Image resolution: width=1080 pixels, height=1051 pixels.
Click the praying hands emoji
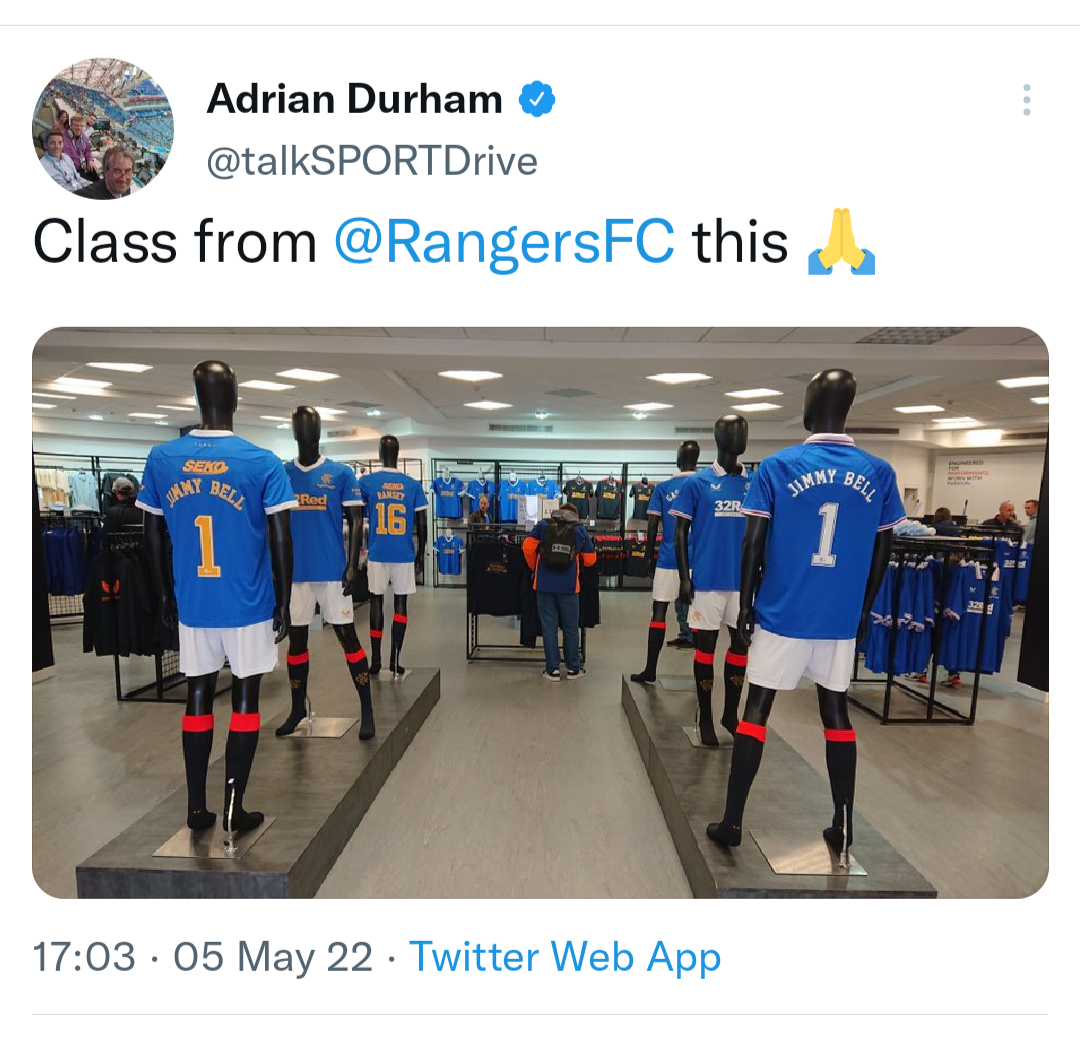coord(841,242)
